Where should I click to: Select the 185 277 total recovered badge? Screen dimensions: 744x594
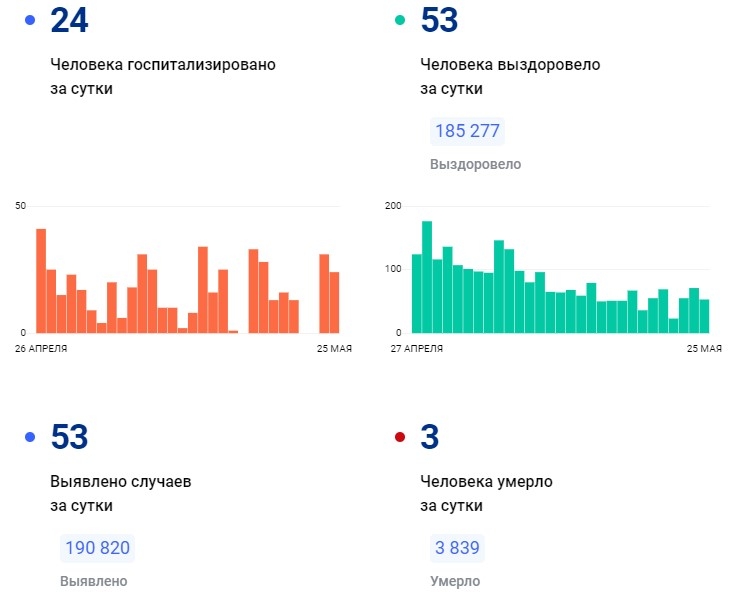(467, 131)
